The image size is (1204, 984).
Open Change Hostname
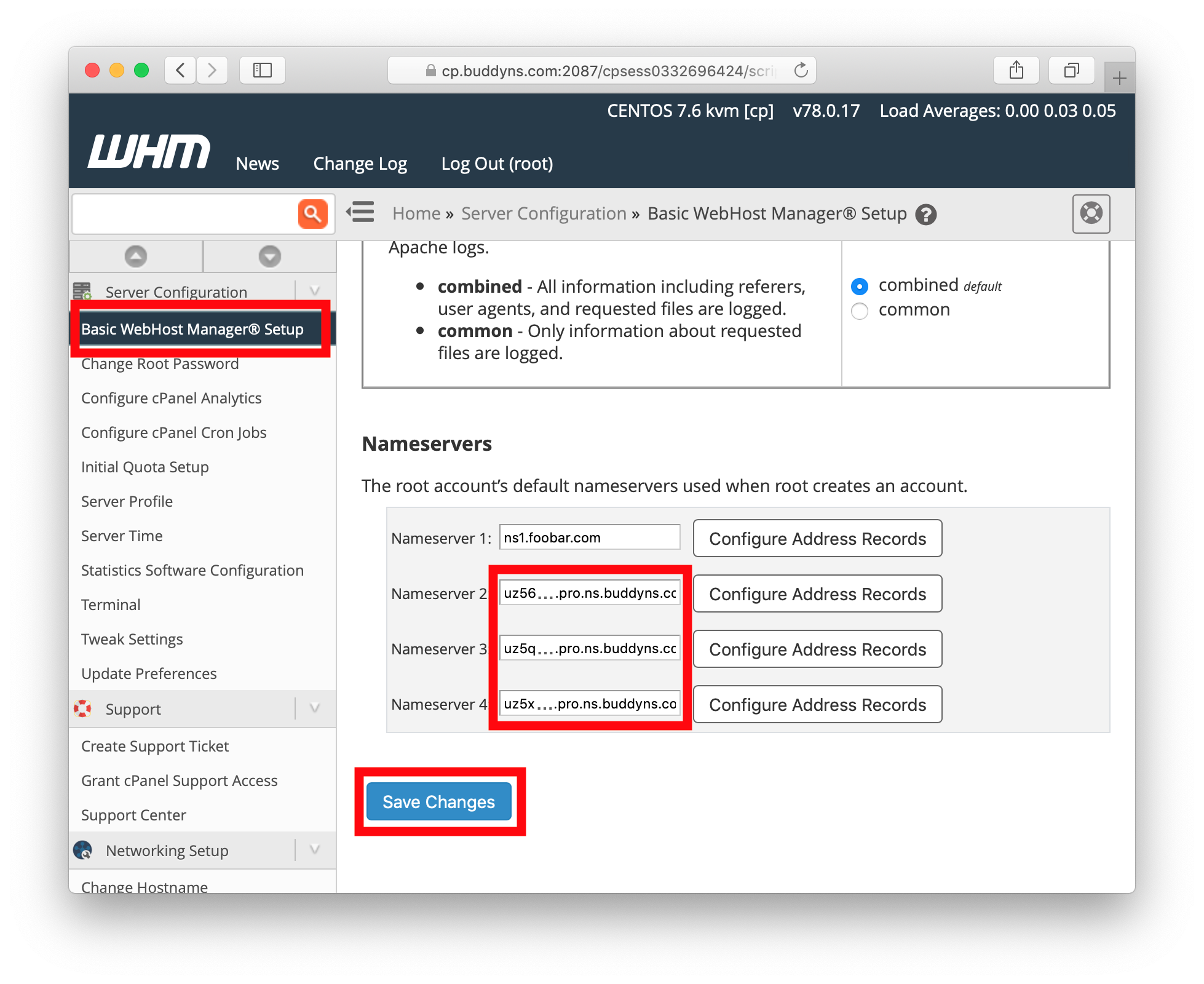point(145,886)
